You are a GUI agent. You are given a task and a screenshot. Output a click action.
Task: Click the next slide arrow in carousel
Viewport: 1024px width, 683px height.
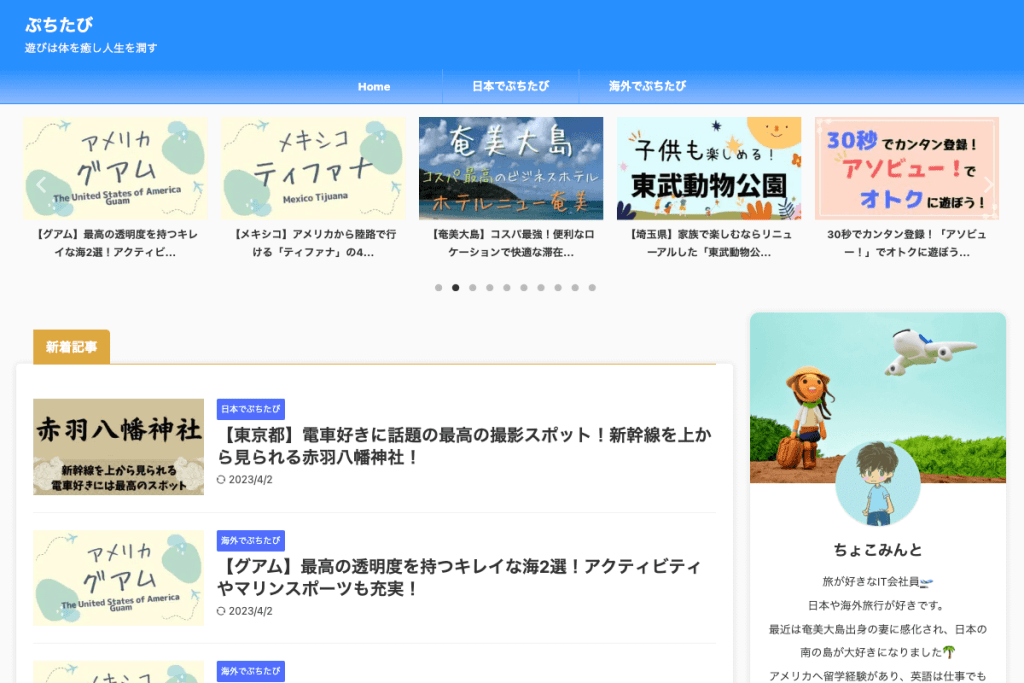[988, 184]
